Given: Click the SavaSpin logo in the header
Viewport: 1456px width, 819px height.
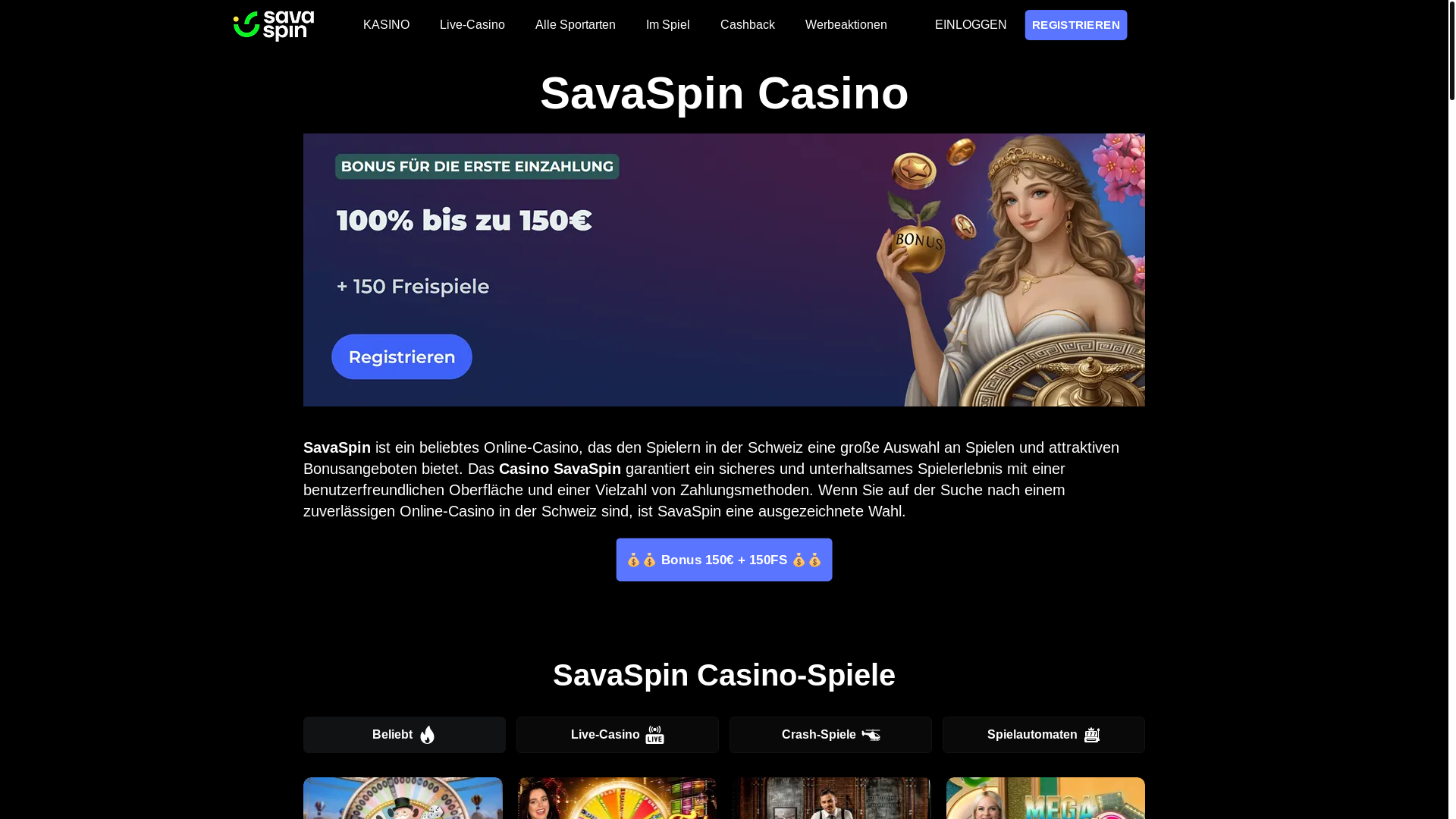Looking at the screenshot, I should 274,26.
